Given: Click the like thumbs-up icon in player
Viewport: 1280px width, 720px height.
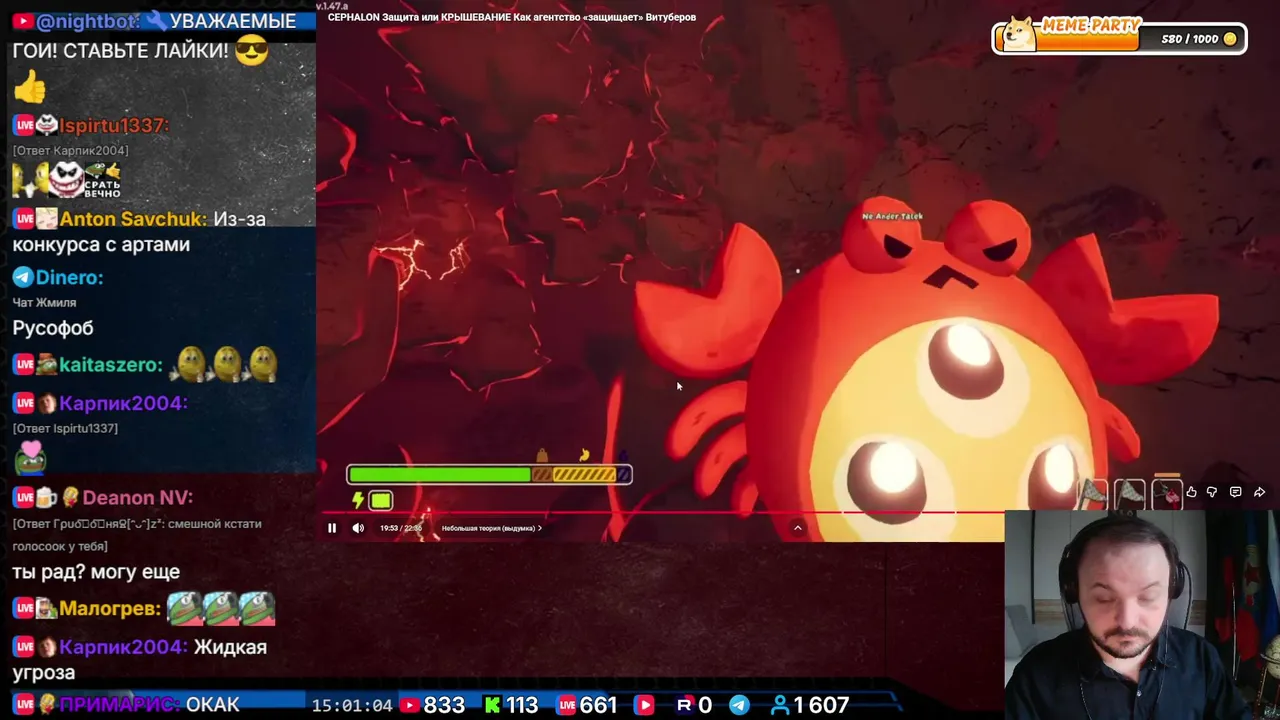Looking at the screenshot, I should [1191, 492].
